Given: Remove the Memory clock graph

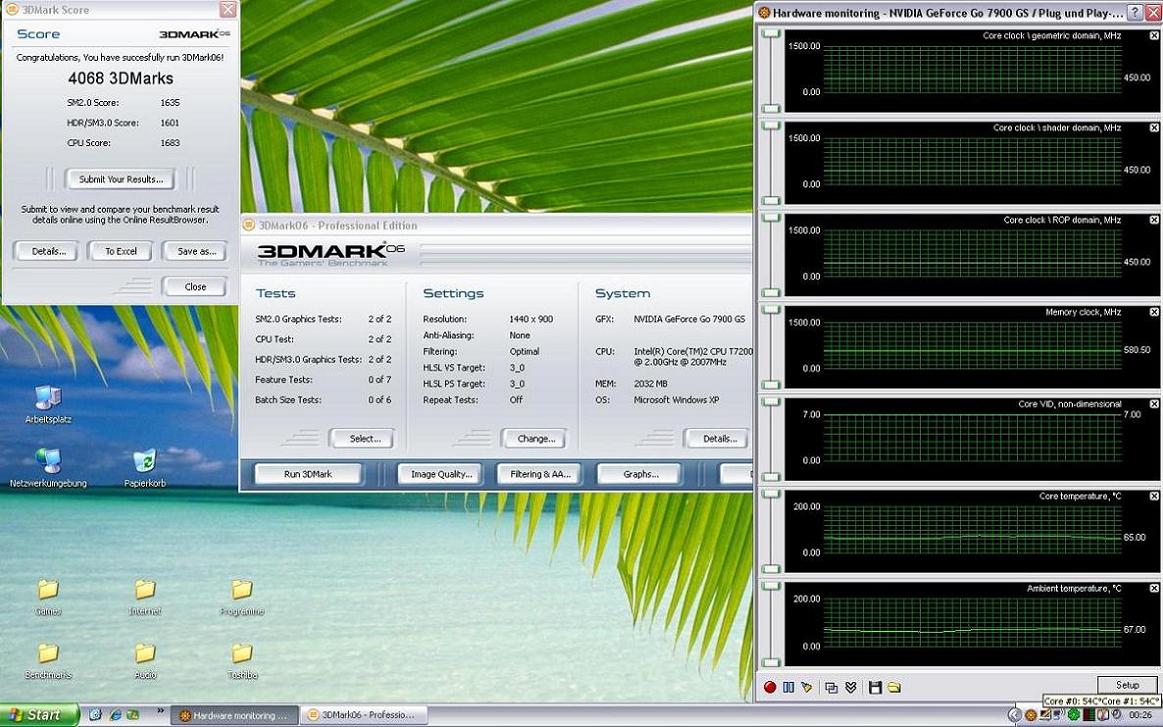Looking at the screenshot, I should coord(1154,312).
